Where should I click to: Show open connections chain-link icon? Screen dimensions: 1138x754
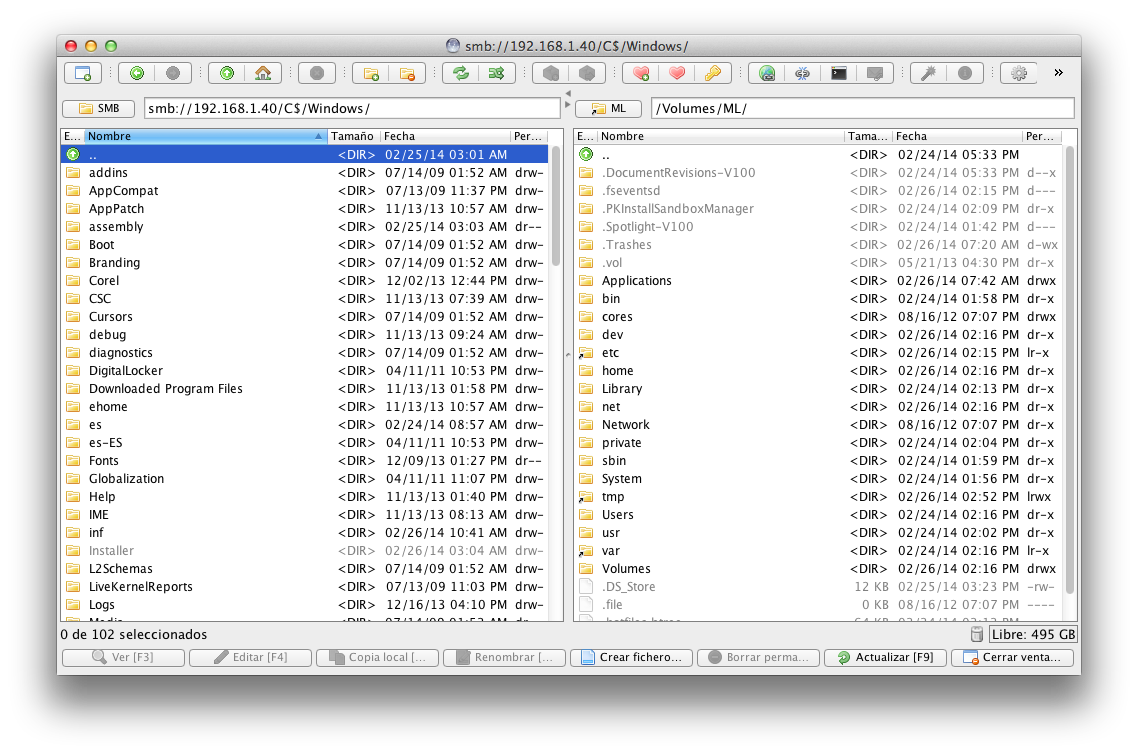[803, 73]
